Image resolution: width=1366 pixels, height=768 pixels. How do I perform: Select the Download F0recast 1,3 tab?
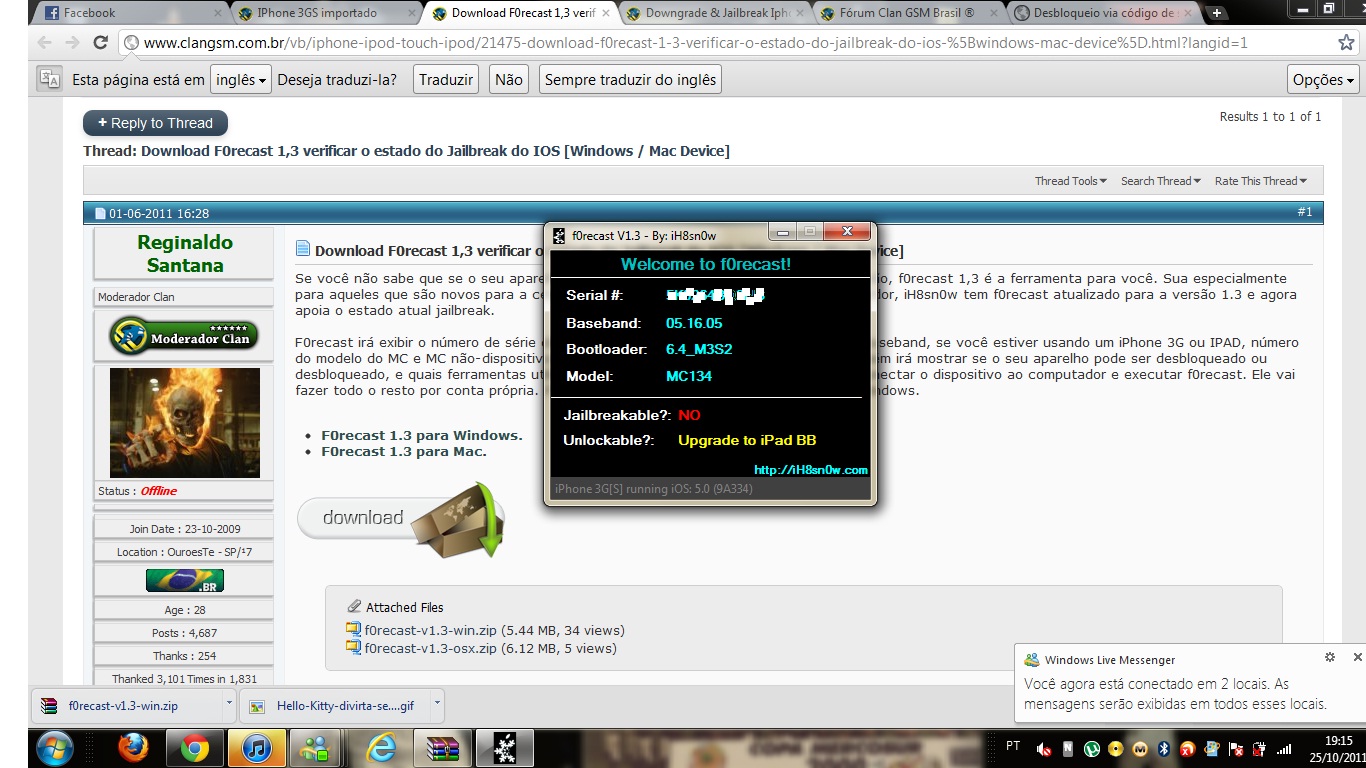(x=520, y=13)
